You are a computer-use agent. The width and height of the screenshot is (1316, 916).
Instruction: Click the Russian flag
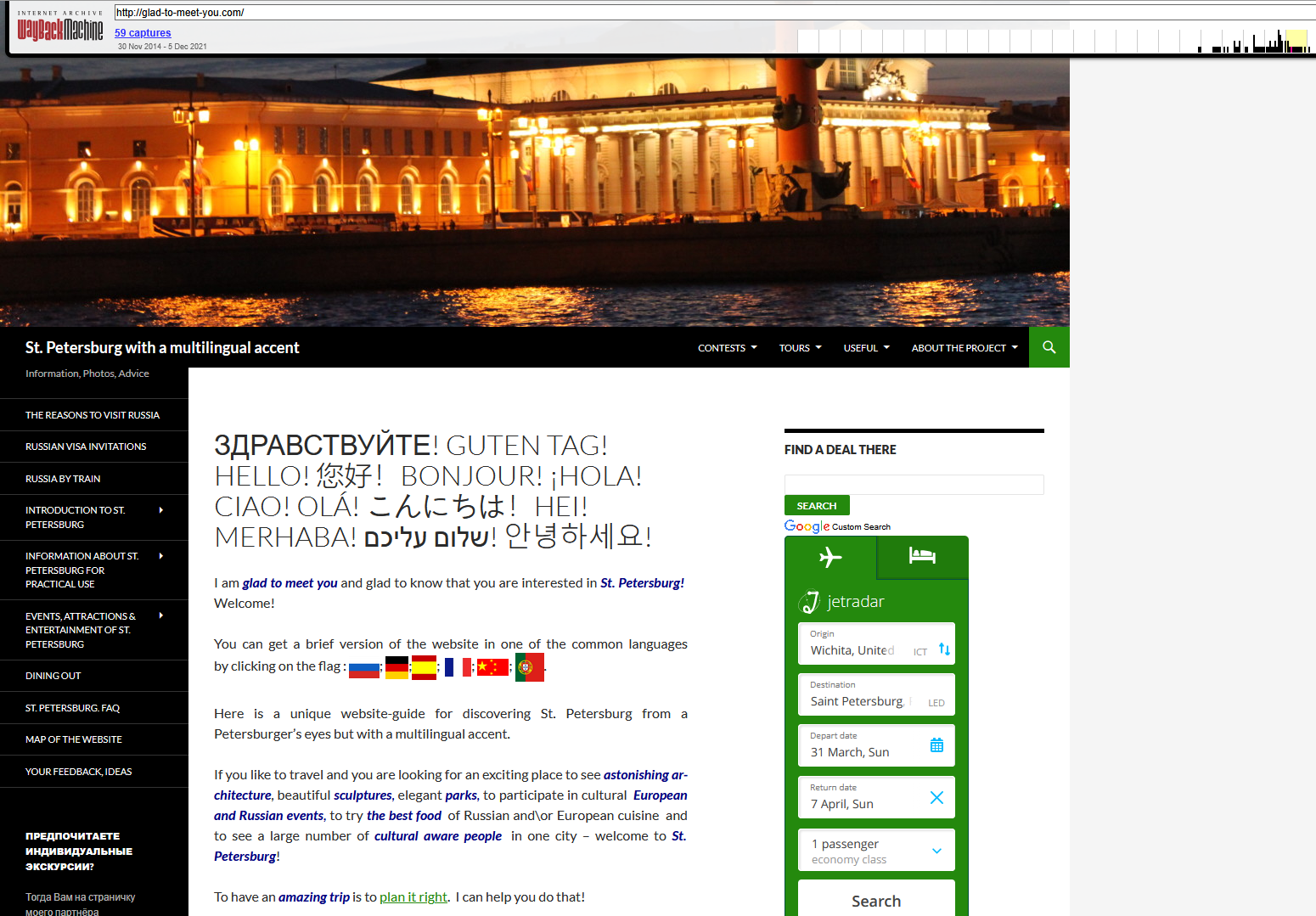[364, 669]
